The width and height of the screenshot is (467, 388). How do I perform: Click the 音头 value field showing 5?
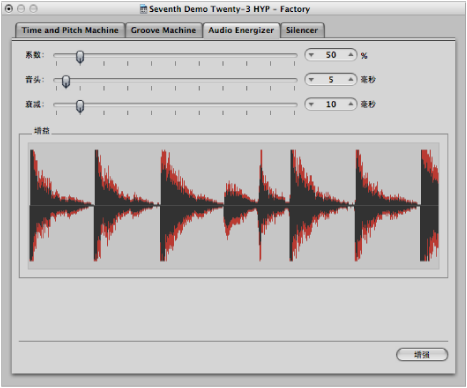[x=331, y=80]
